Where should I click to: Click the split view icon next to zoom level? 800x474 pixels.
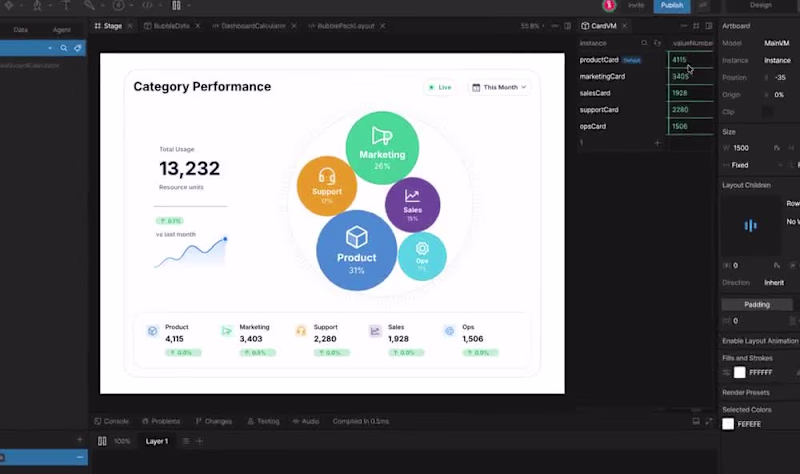coord(567,26)
